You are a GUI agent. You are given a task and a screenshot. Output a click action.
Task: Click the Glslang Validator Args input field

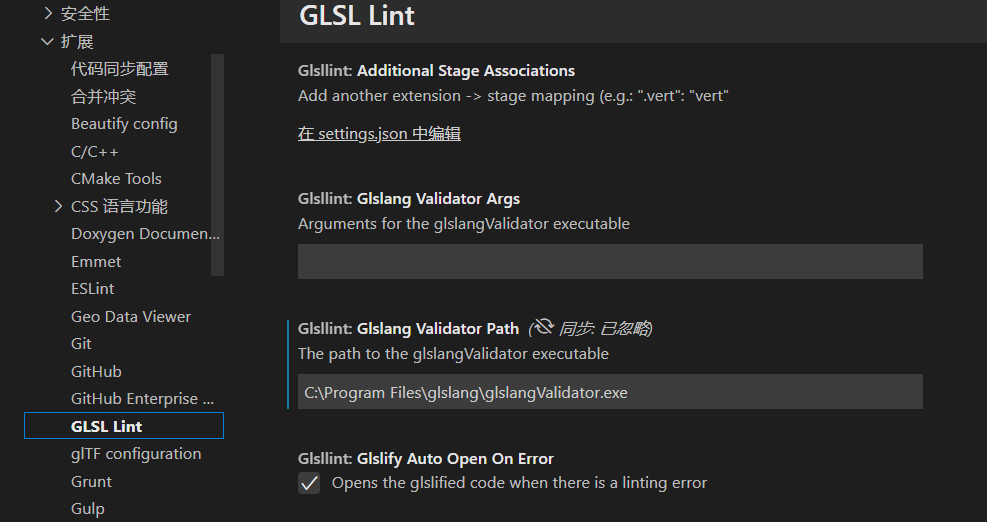pos(610,261)
